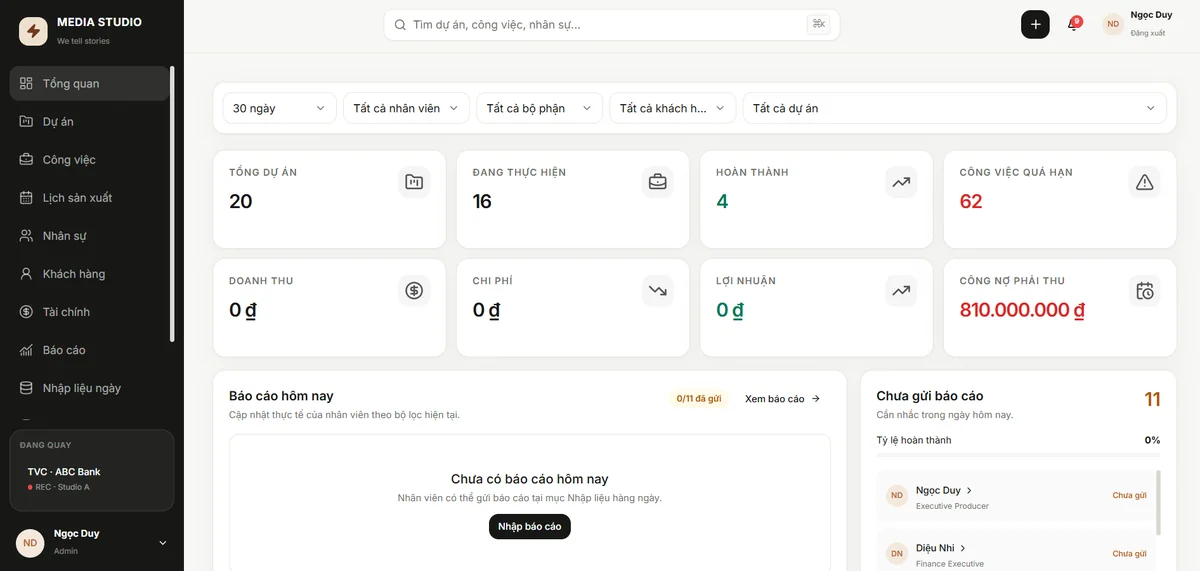
Task: Open the TVC · ABC Bank recording card
Action: (92, 470)
